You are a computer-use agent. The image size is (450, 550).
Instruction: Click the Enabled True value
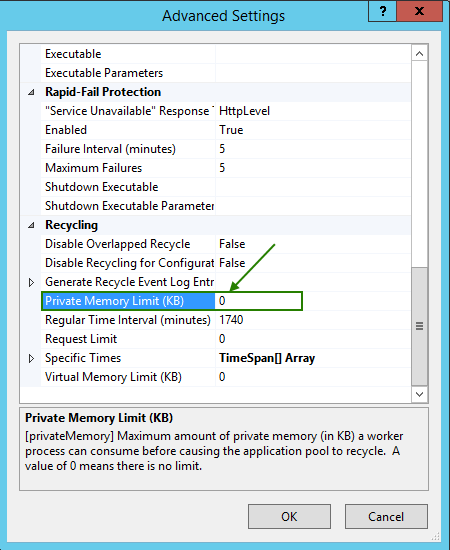[x=231, y=130]
